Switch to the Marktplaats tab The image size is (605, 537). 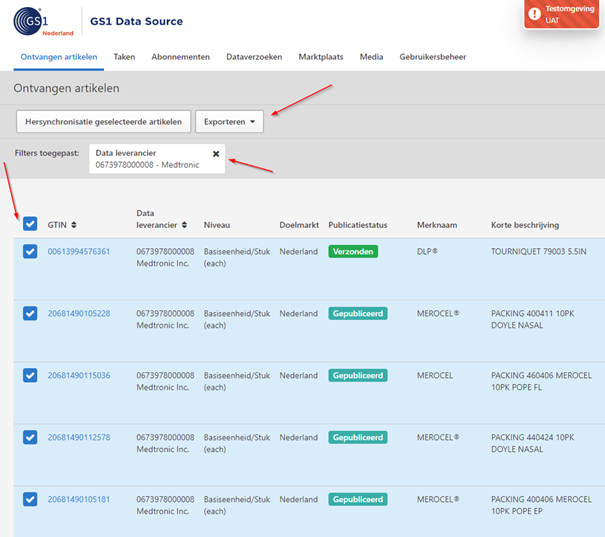321,57
